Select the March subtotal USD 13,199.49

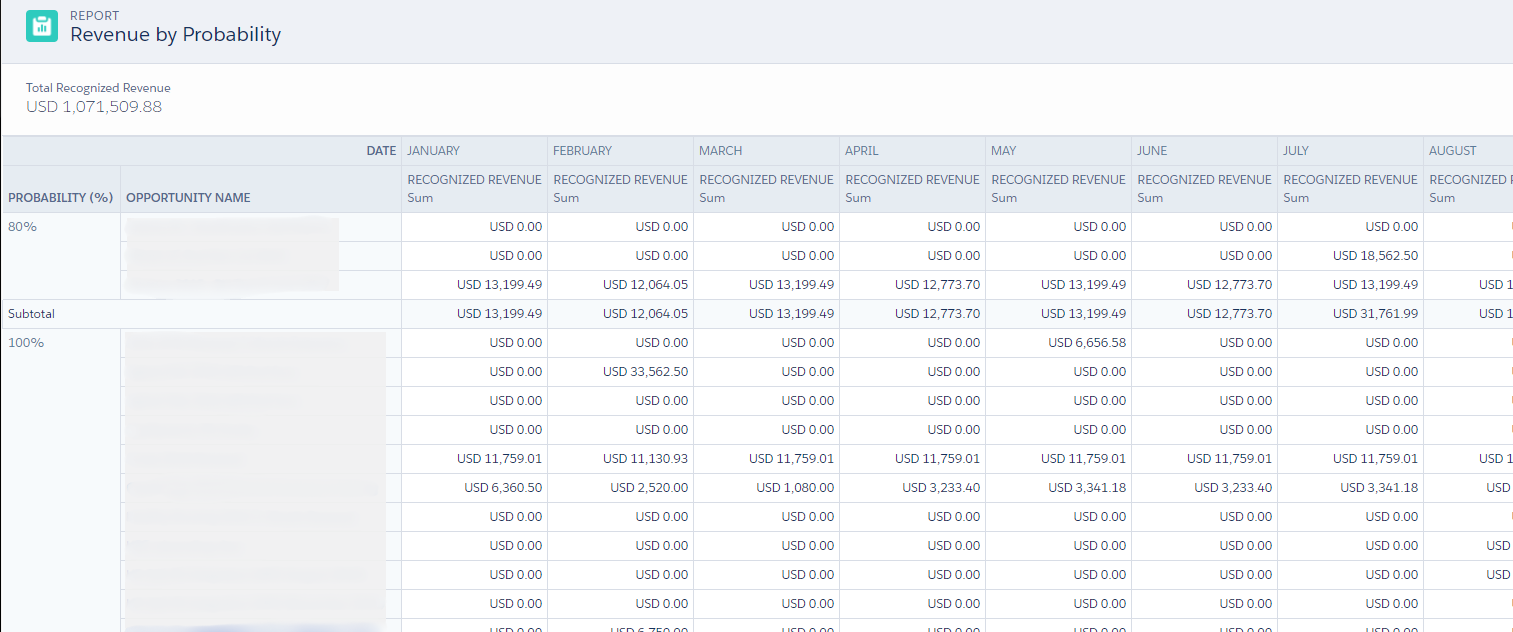(x=791, y=314)
